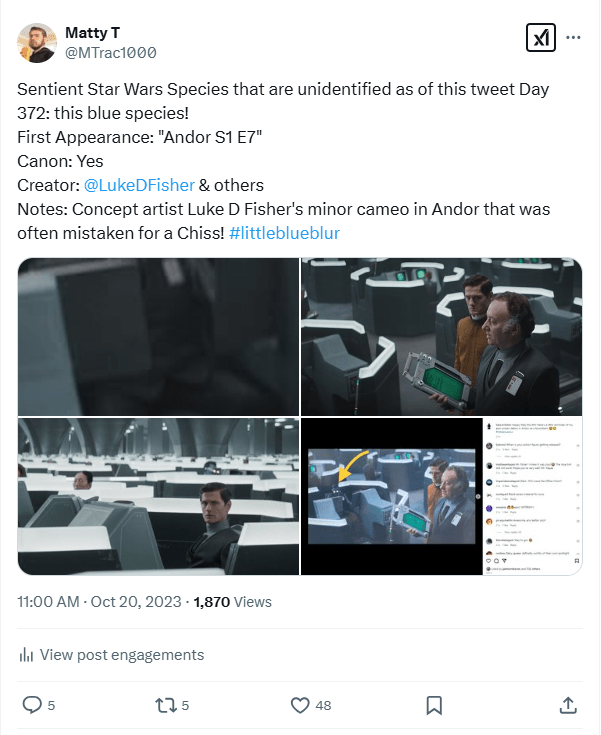Click the analytics bar chart icon
Image resolution: width=601 pixels, height=735 pixels.
[x=26, y=655]
